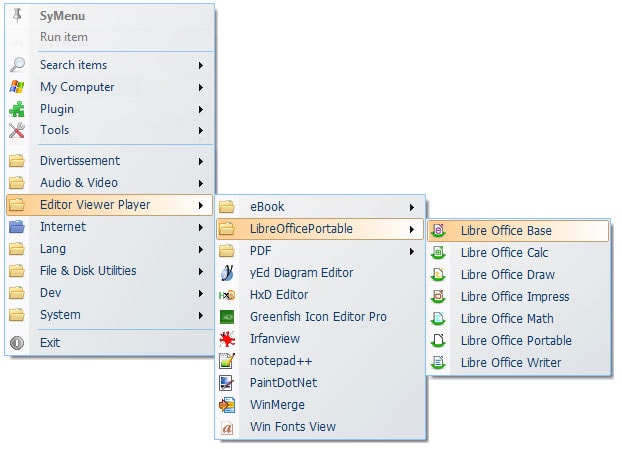
Task: Click the magnifier icon for Search items
Action: point(17,65)
